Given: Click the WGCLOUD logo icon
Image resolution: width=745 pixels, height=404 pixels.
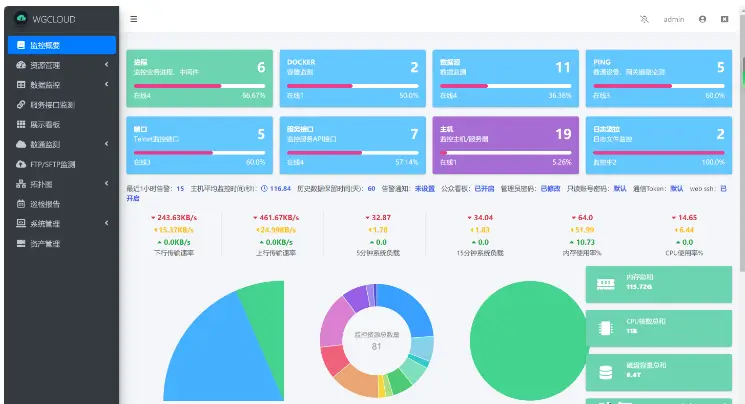Looking at the screenshot, I should 19,19.
